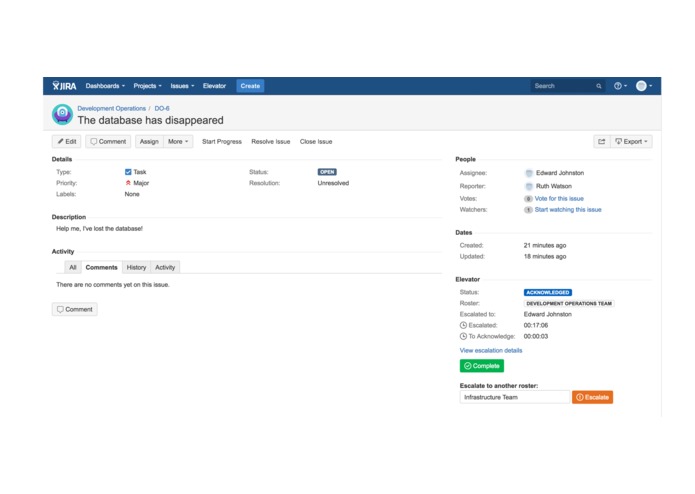Click the Created '21 minutes ago' value

(545, 245)
